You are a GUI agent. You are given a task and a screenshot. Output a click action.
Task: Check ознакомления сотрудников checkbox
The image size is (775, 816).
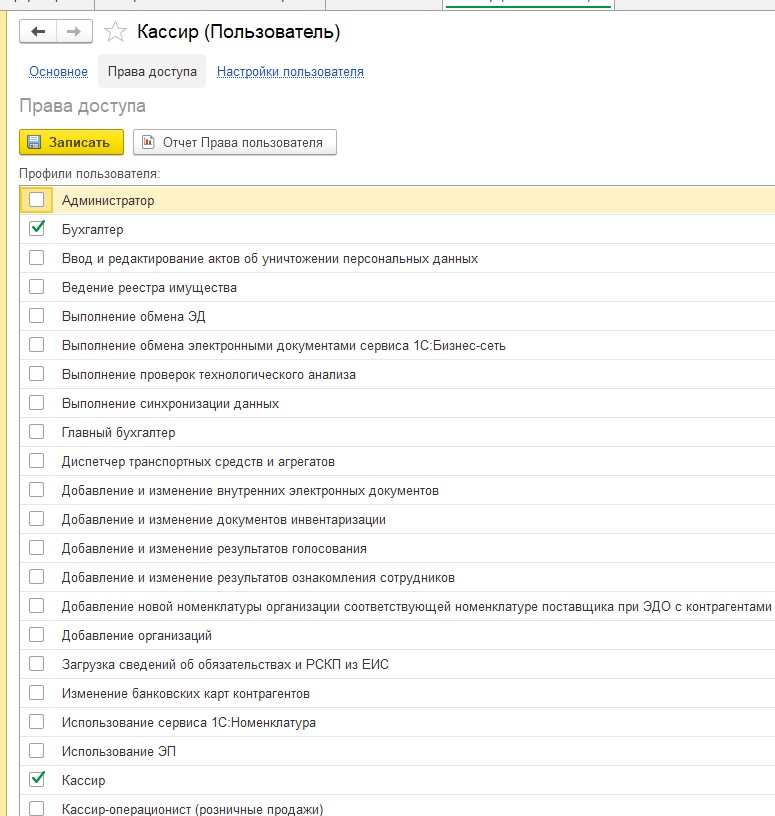pos(36,577)
